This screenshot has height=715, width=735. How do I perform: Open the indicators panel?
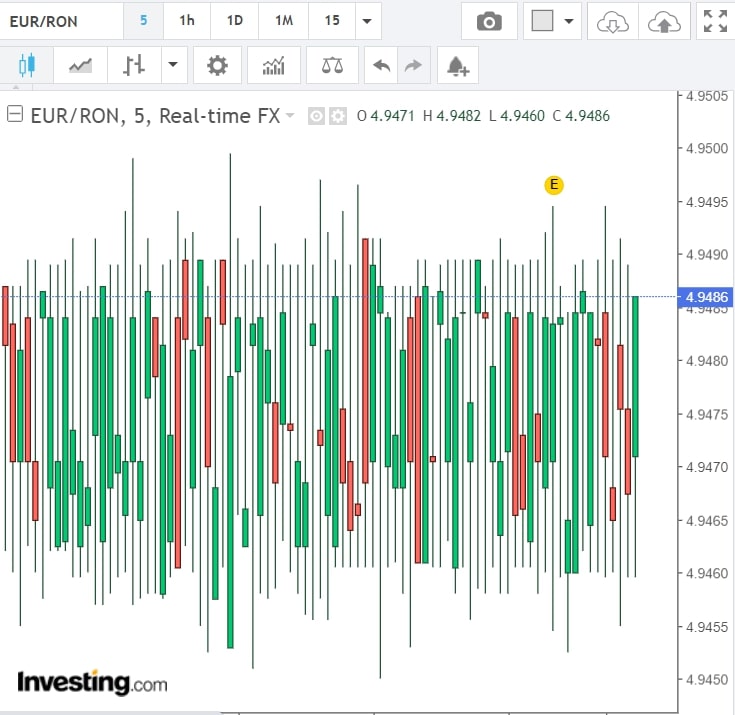273,66
